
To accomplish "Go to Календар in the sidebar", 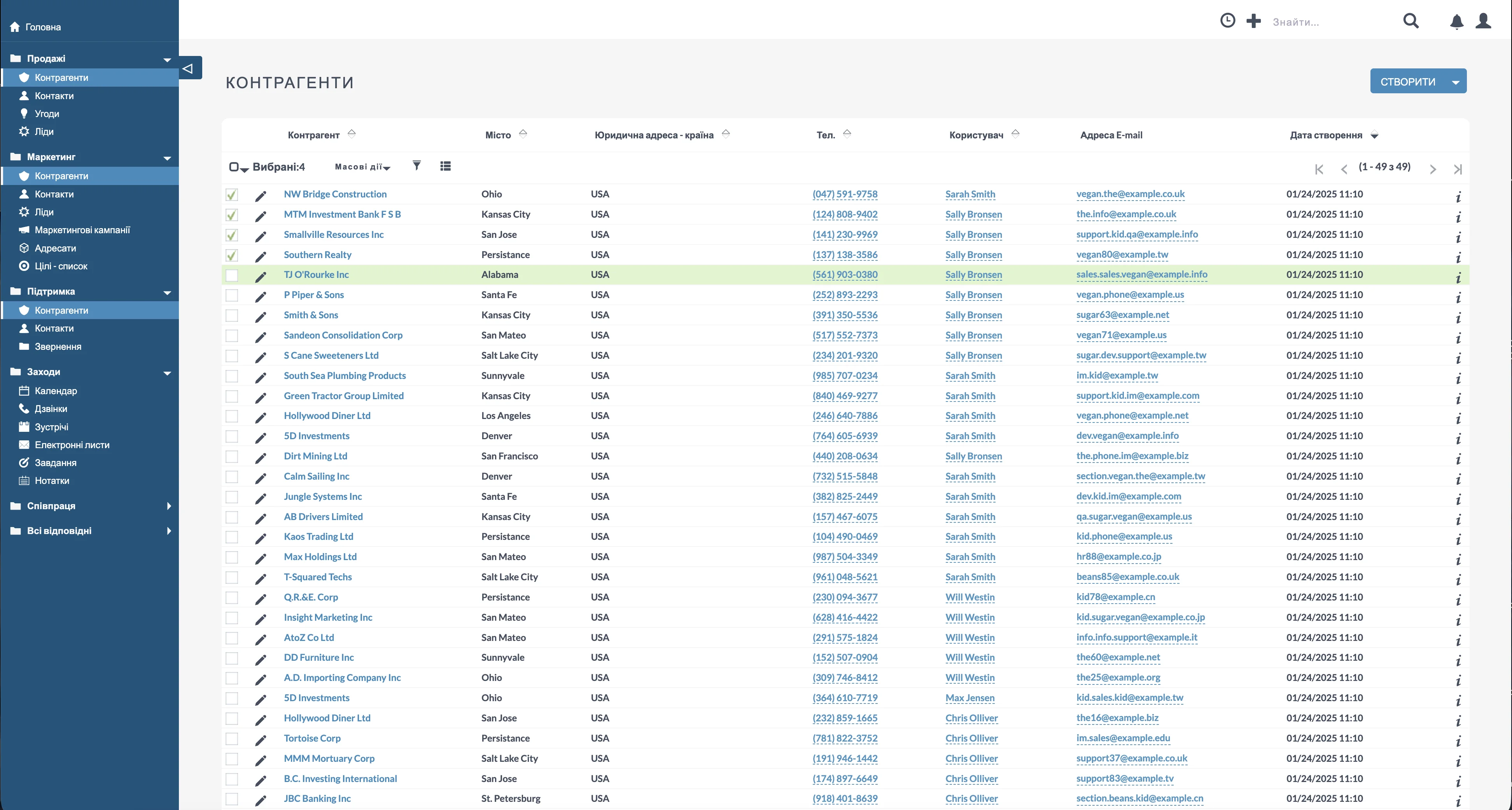I will (x=56, y=391).
